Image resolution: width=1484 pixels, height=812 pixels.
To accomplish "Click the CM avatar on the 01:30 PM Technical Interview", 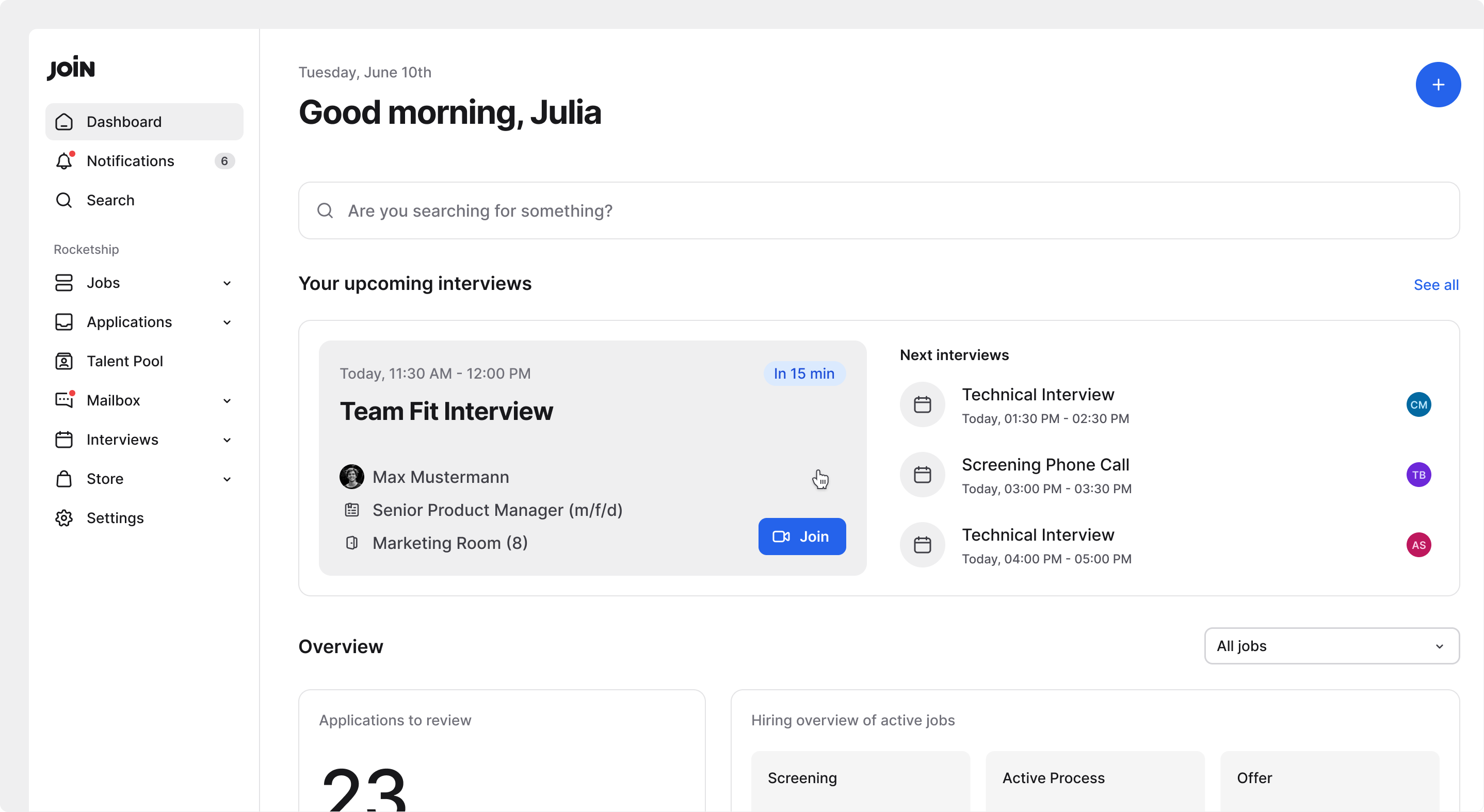I will click(x=1418, y=404).
